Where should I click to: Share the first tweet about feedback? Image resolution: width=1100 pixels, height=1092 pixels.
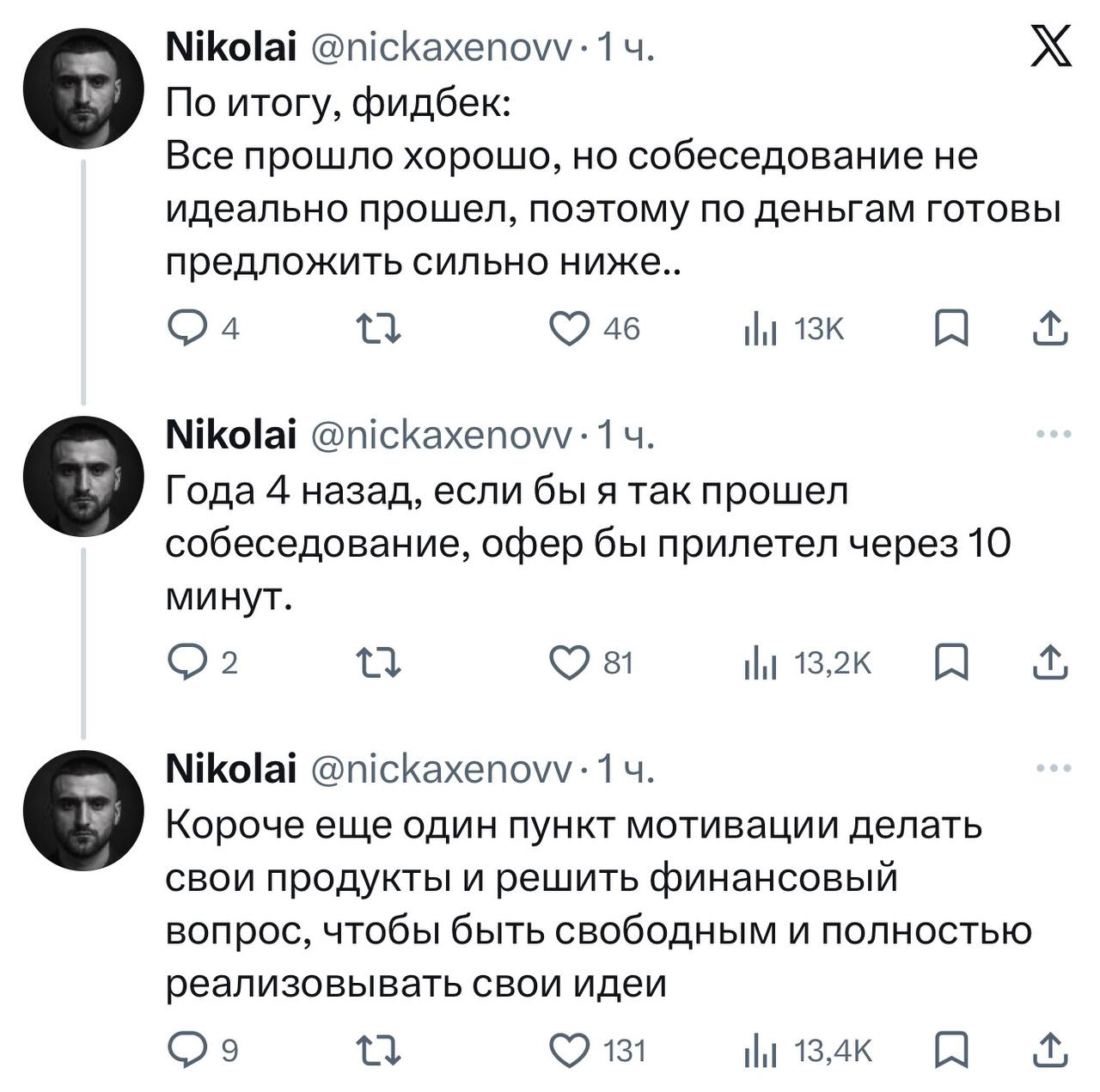(1050, 328)
